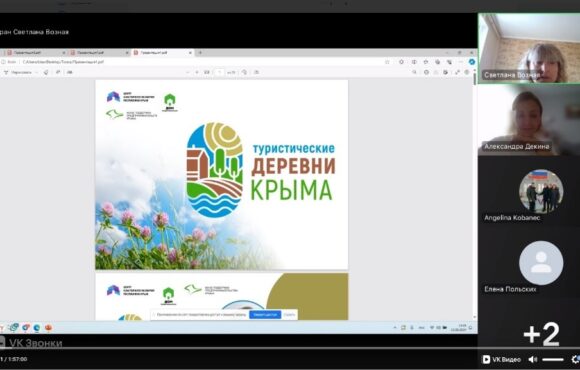Switch to the third active PDF tab
The image size is (580, 370).
pos(162,53)
